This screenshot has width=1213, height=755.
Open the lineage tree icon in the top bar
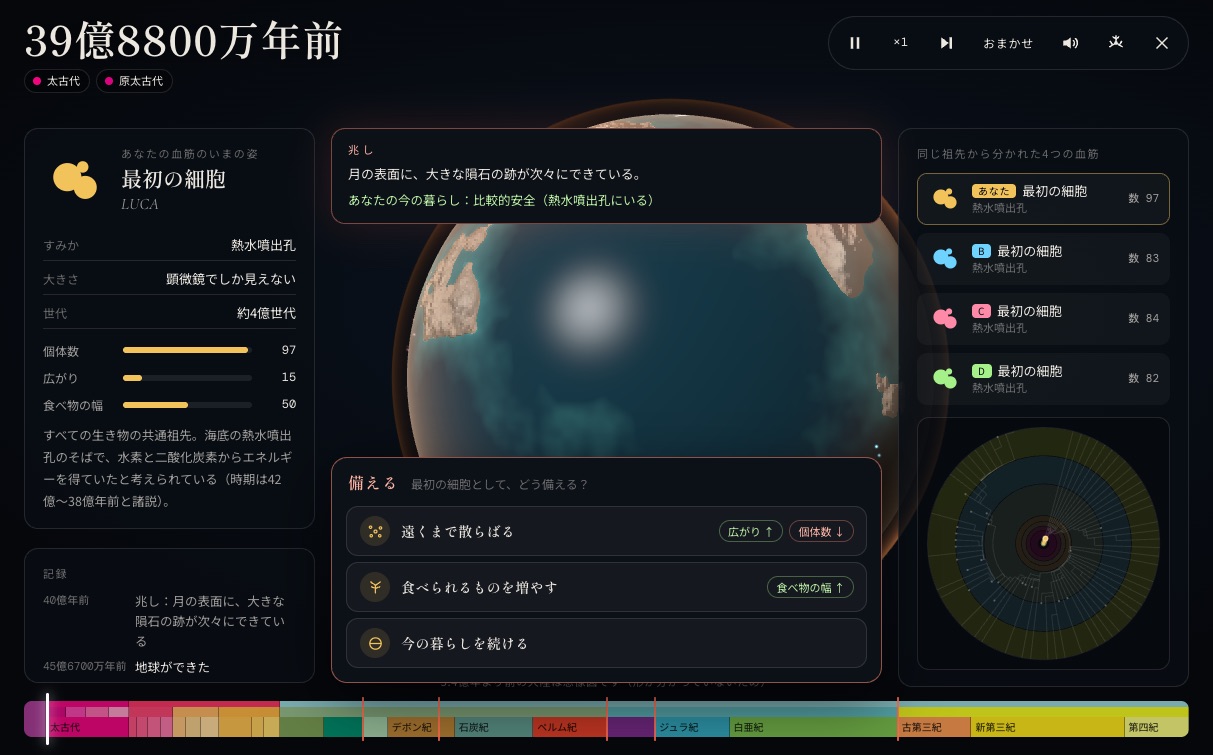(1116, 43)
